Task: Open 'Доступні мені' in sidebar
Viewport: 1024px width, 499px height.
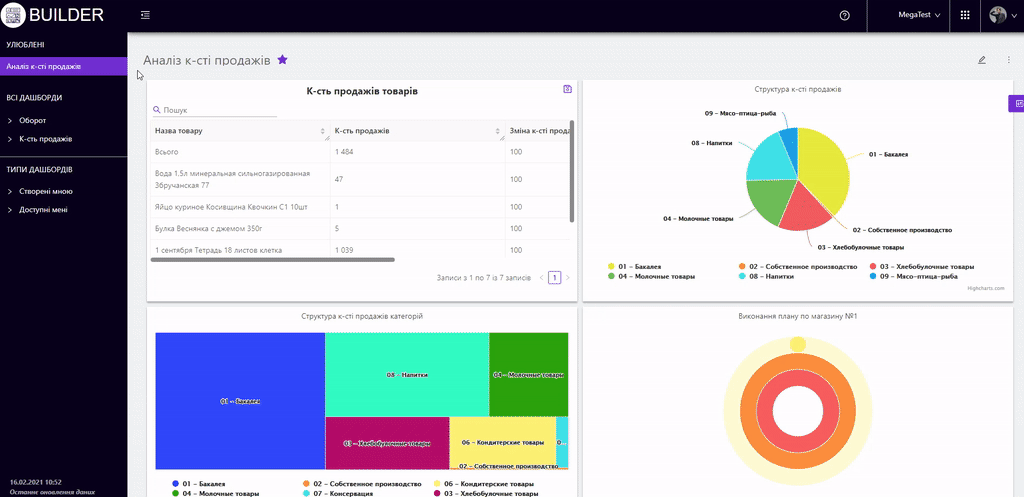Action: click(43, 210)
